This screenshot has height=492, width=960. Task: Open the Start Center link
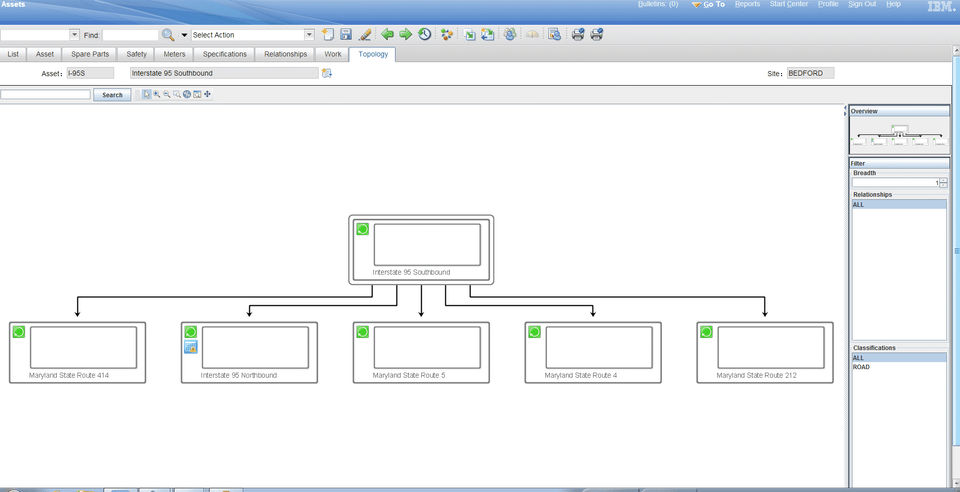pos(789,4)
